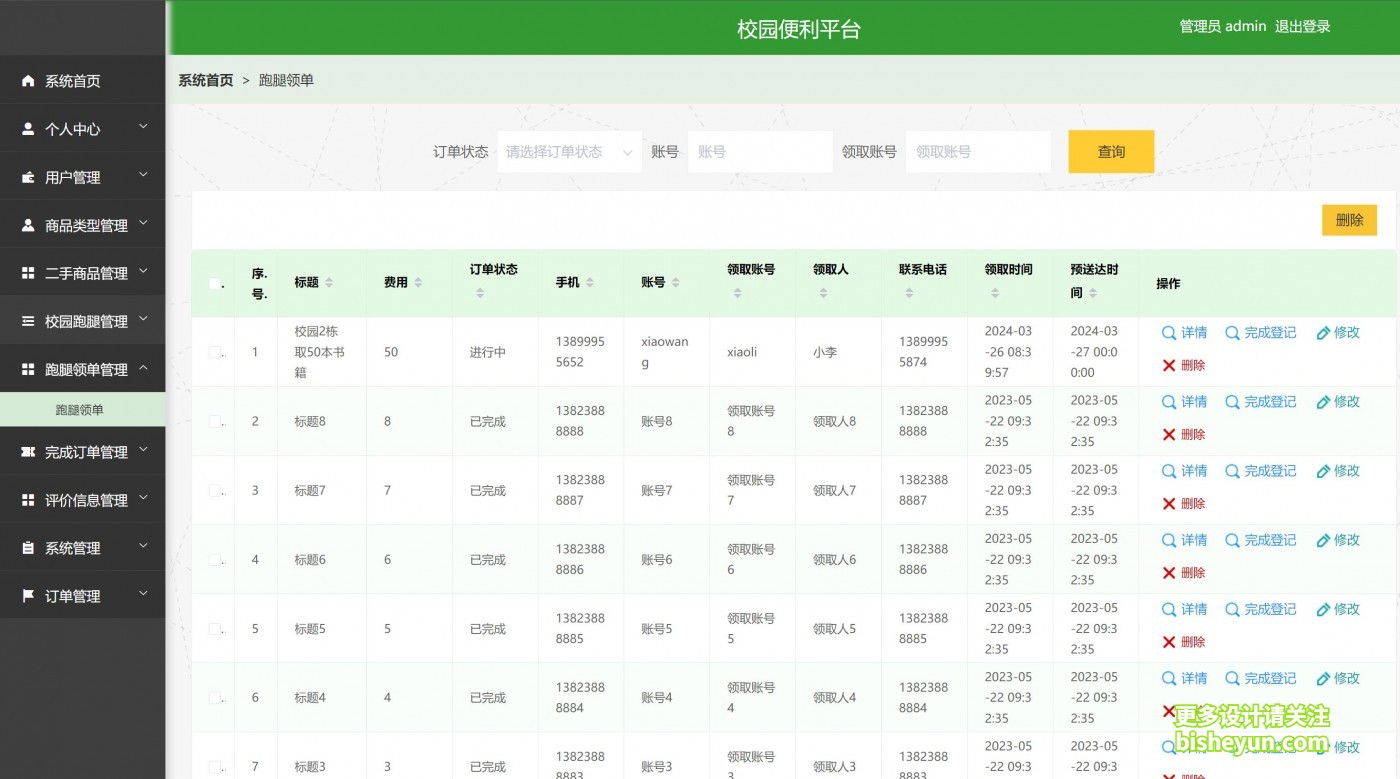
Task: Click the 完成登记 icon in row 标题5
Action: click(x=1233, y=609)
